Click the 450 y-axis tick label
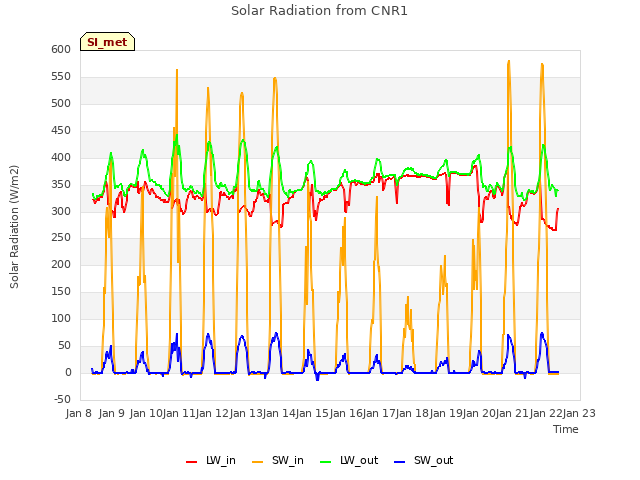 click(x=61, y=130)
